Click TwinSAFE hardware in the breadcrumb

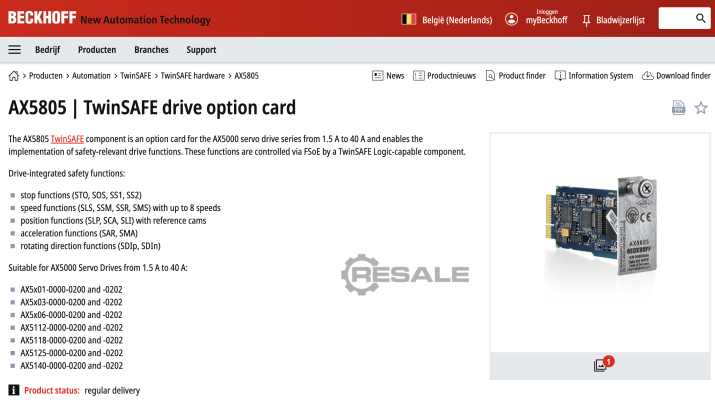click(x=192, y=76)
